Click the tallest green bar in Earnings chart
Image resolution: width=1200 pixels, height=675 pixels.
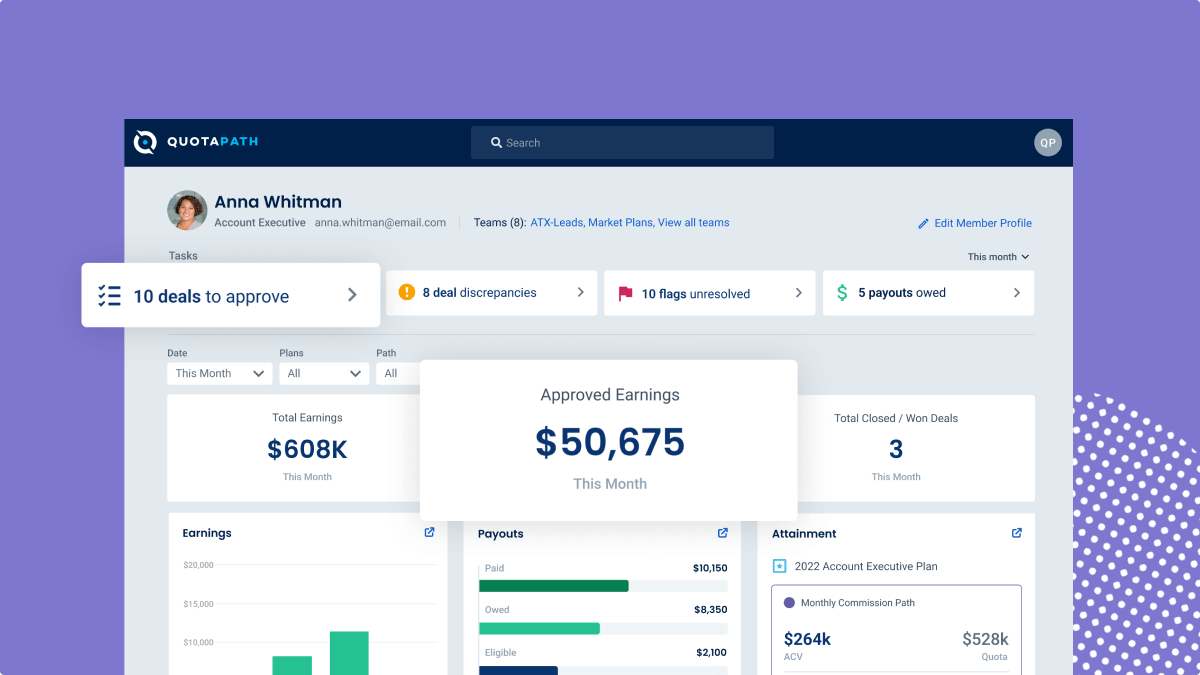point(349,653)
